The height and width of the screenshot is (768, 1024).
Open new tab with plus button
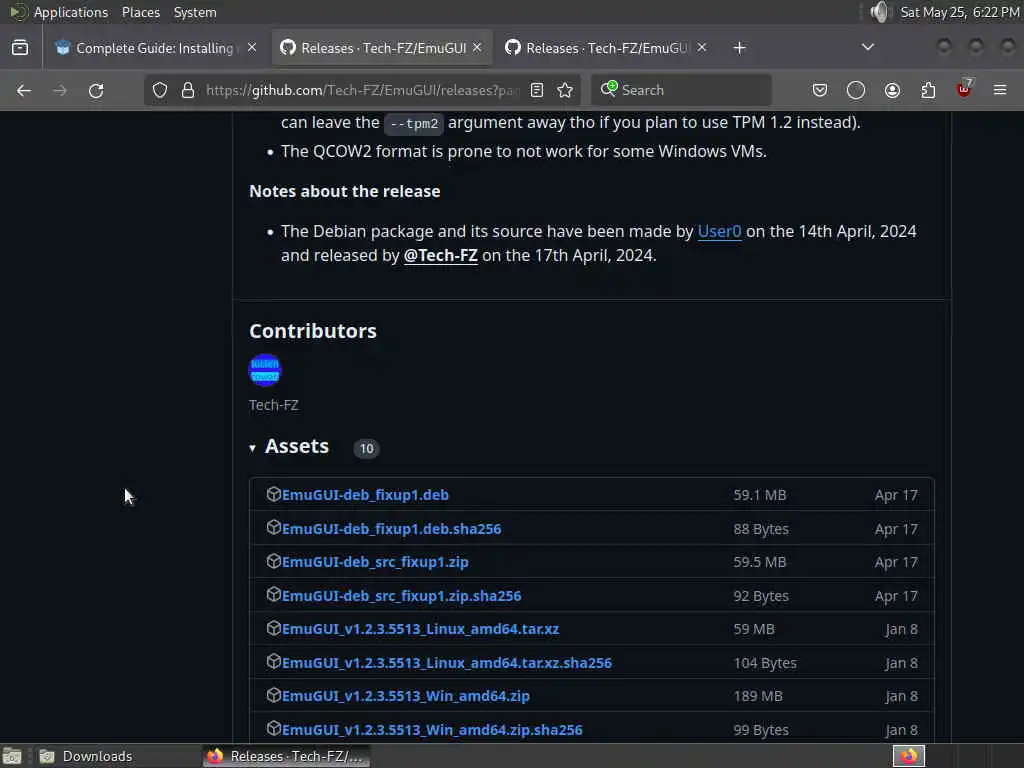point(739,48)
